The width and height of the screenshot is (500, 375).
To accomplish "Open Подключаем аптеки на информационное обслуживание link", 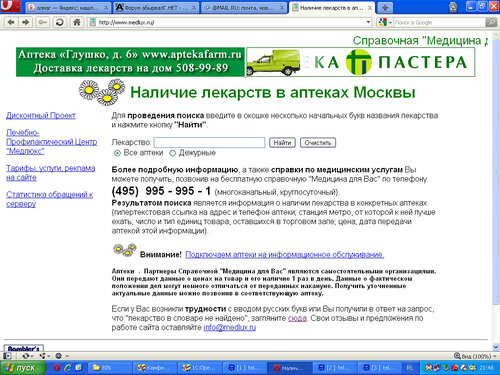I will [x=285, y=255].
